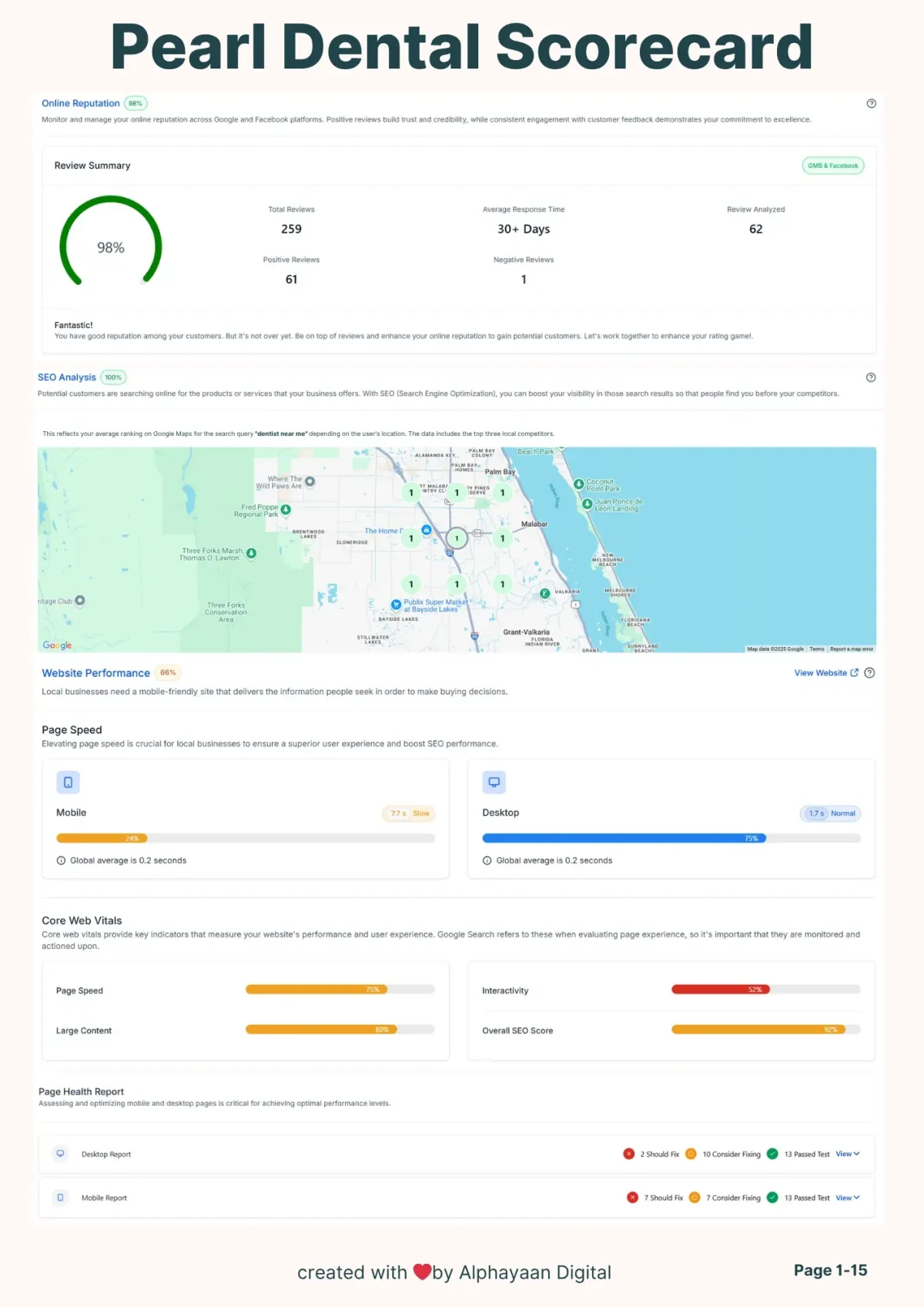Click Report a map error link
The width and height of the screenshot is (924, 1307).
[852, 649]
